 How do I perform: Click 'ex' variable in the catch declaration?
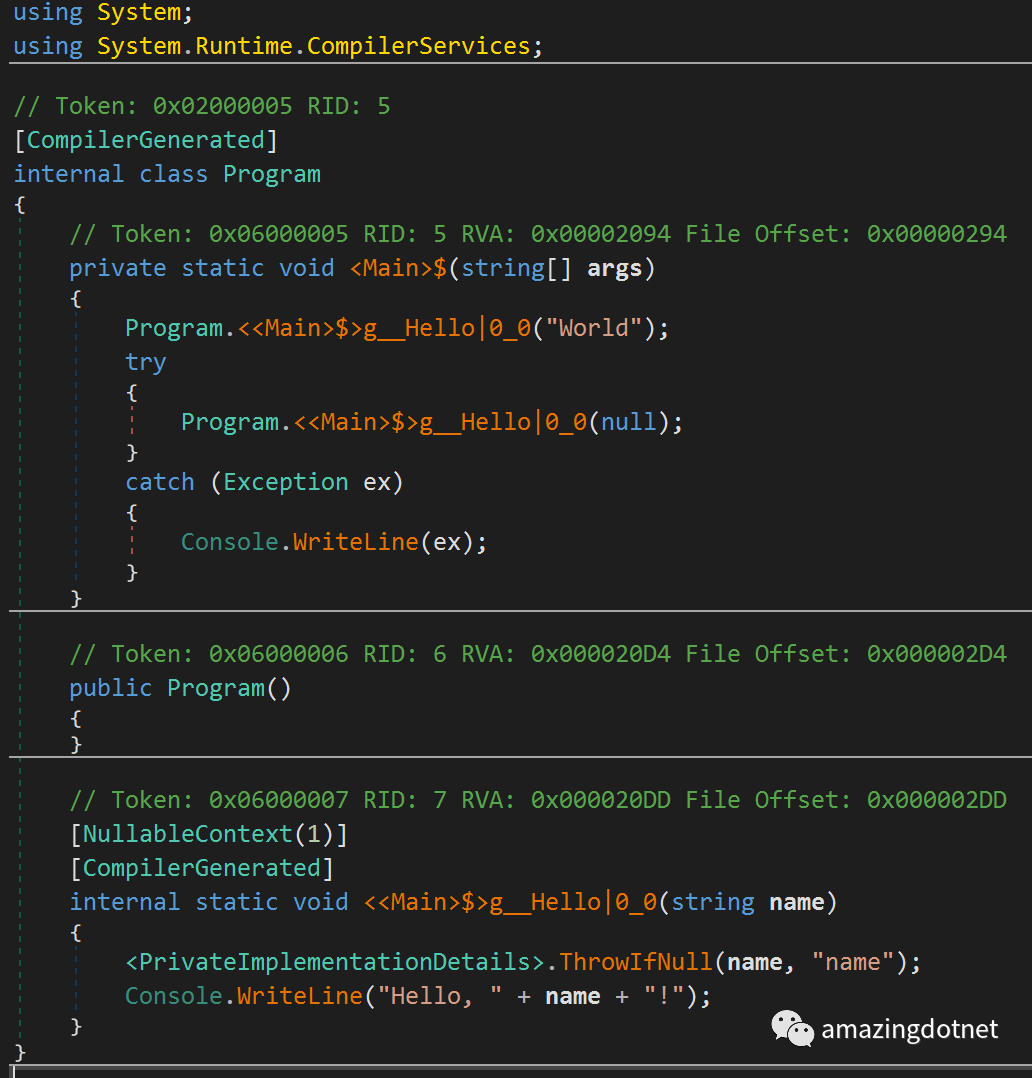(x=377, y=482)
